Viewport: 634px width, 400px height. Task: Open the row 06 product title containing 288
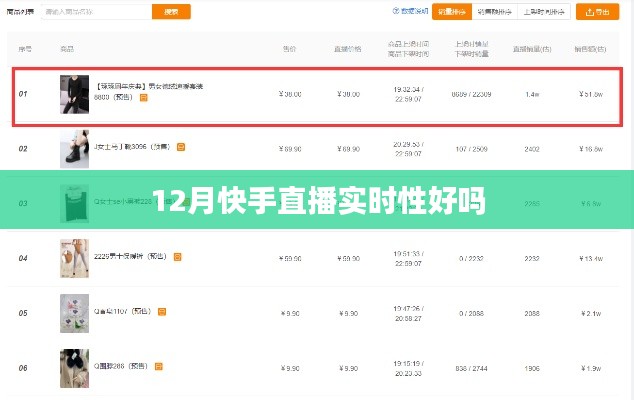point(121,366)
